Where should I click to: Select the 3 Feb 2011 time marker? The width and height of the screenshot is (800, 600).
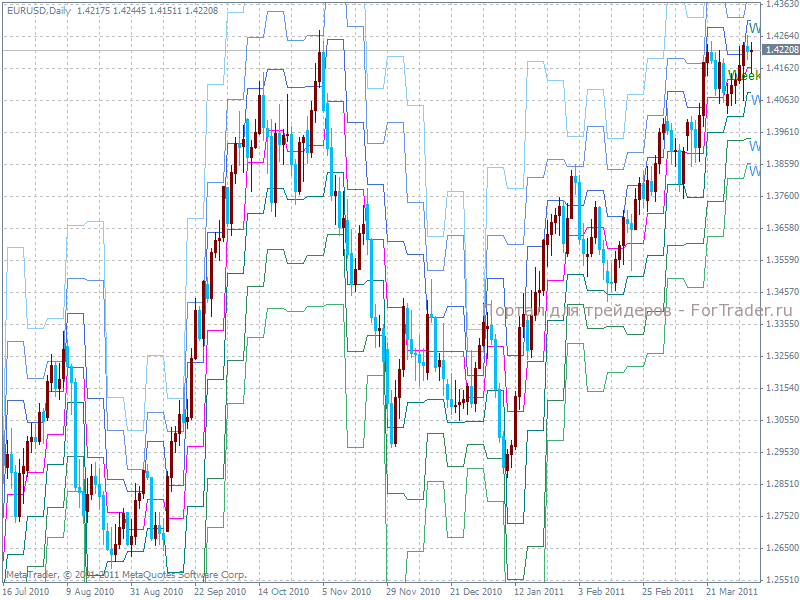pyautogui.click(x=602, y=591)
